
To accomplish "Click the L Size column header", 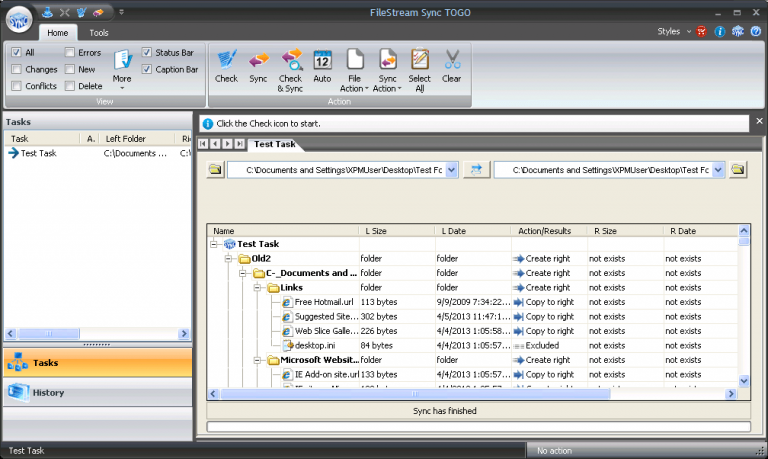I will point(397,231).
